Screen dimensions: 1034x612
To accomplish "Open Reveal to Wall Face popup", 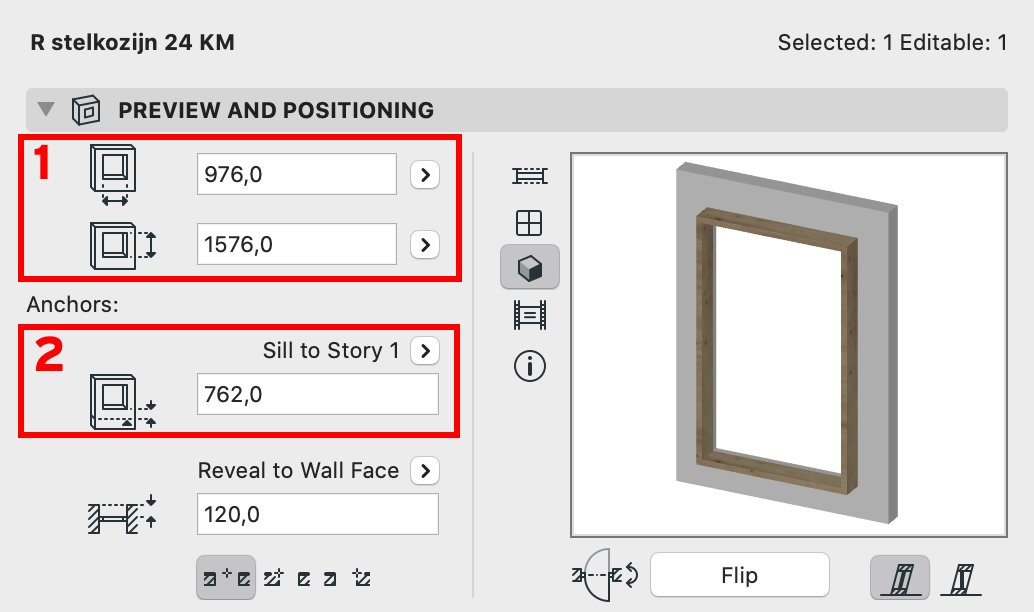I will [425, 471].
